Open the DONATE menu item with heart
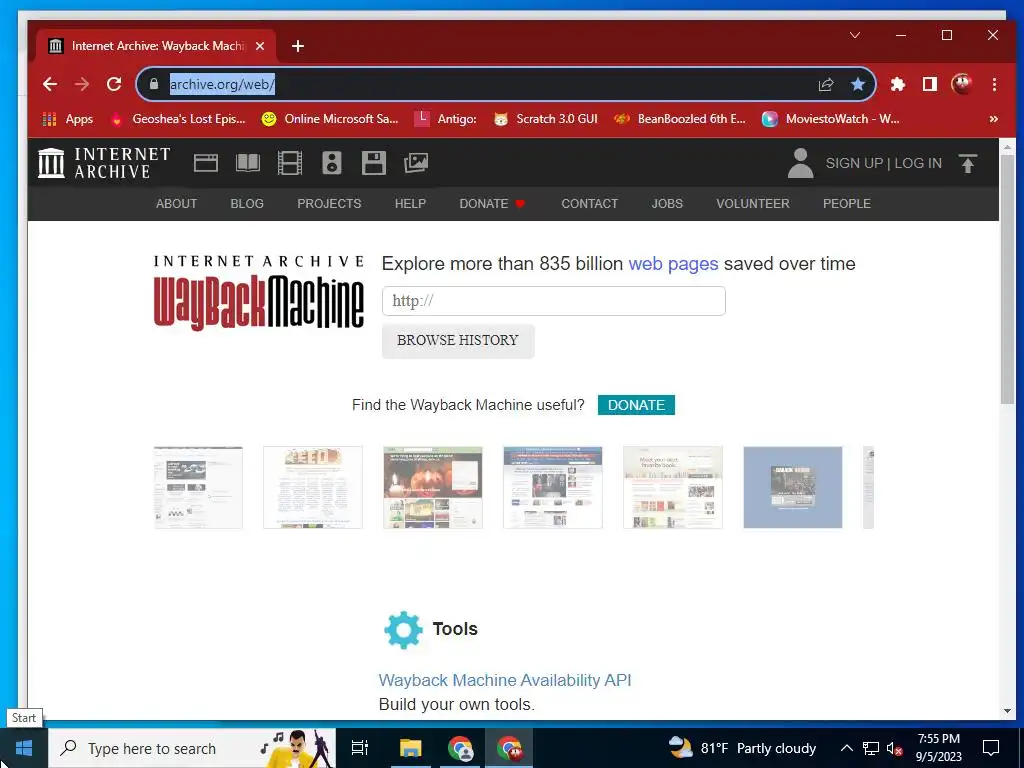This screenshot has height=768, width=1024. click(x=492, y=204)
